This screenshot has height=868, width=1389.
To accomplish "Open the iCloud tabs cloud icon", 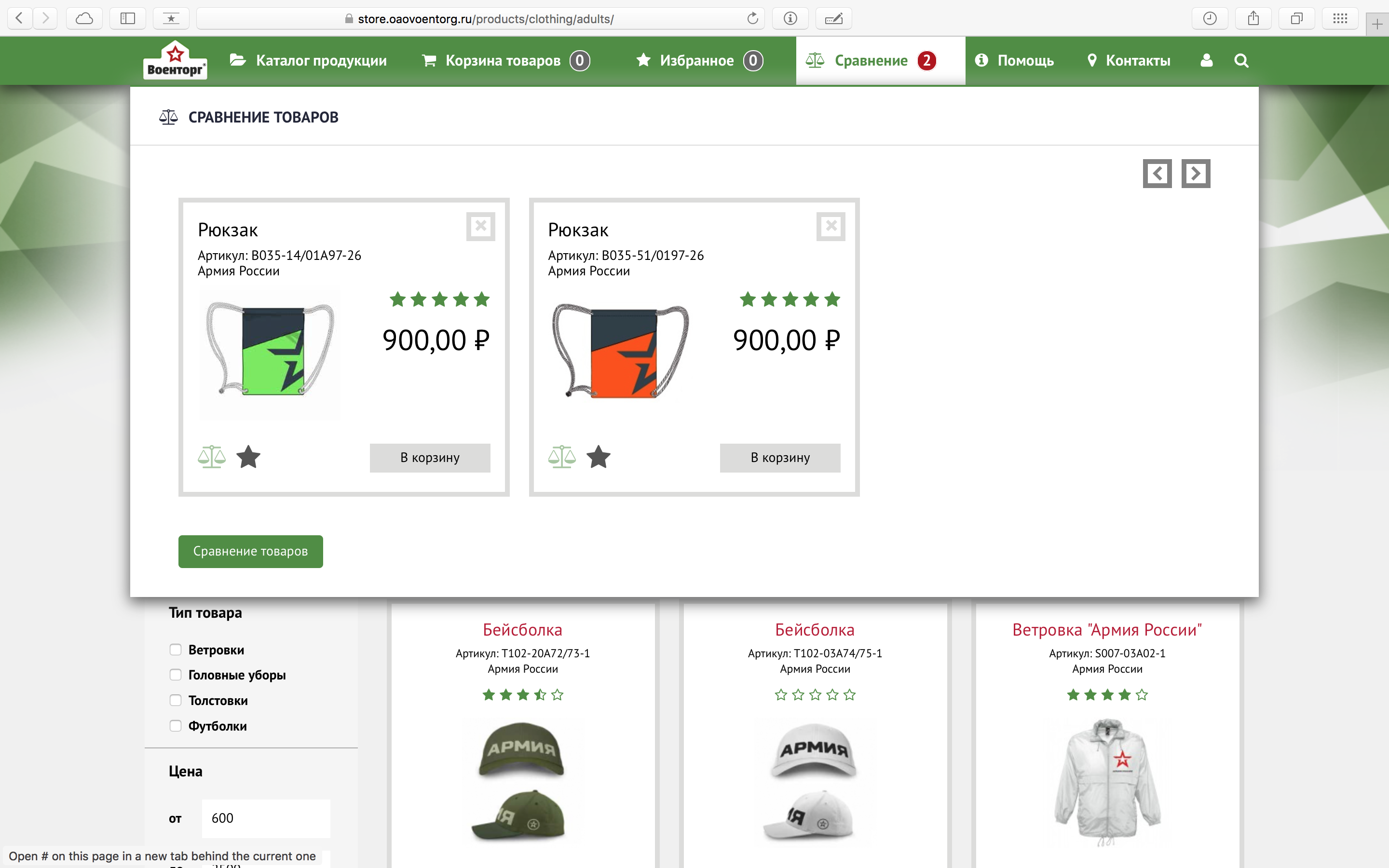I will pyautogui.click(x=84, y=18).
